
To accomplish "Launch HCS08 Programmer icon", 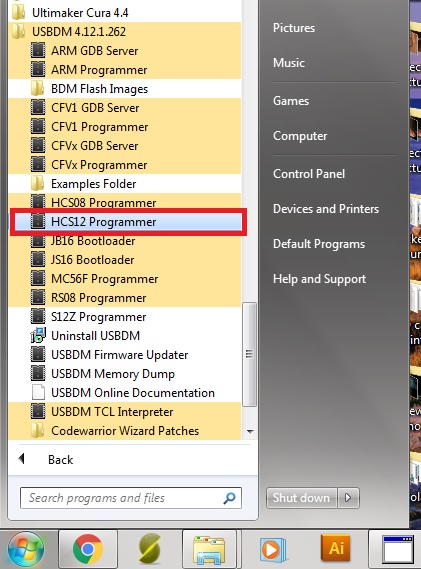I will 38,202.
